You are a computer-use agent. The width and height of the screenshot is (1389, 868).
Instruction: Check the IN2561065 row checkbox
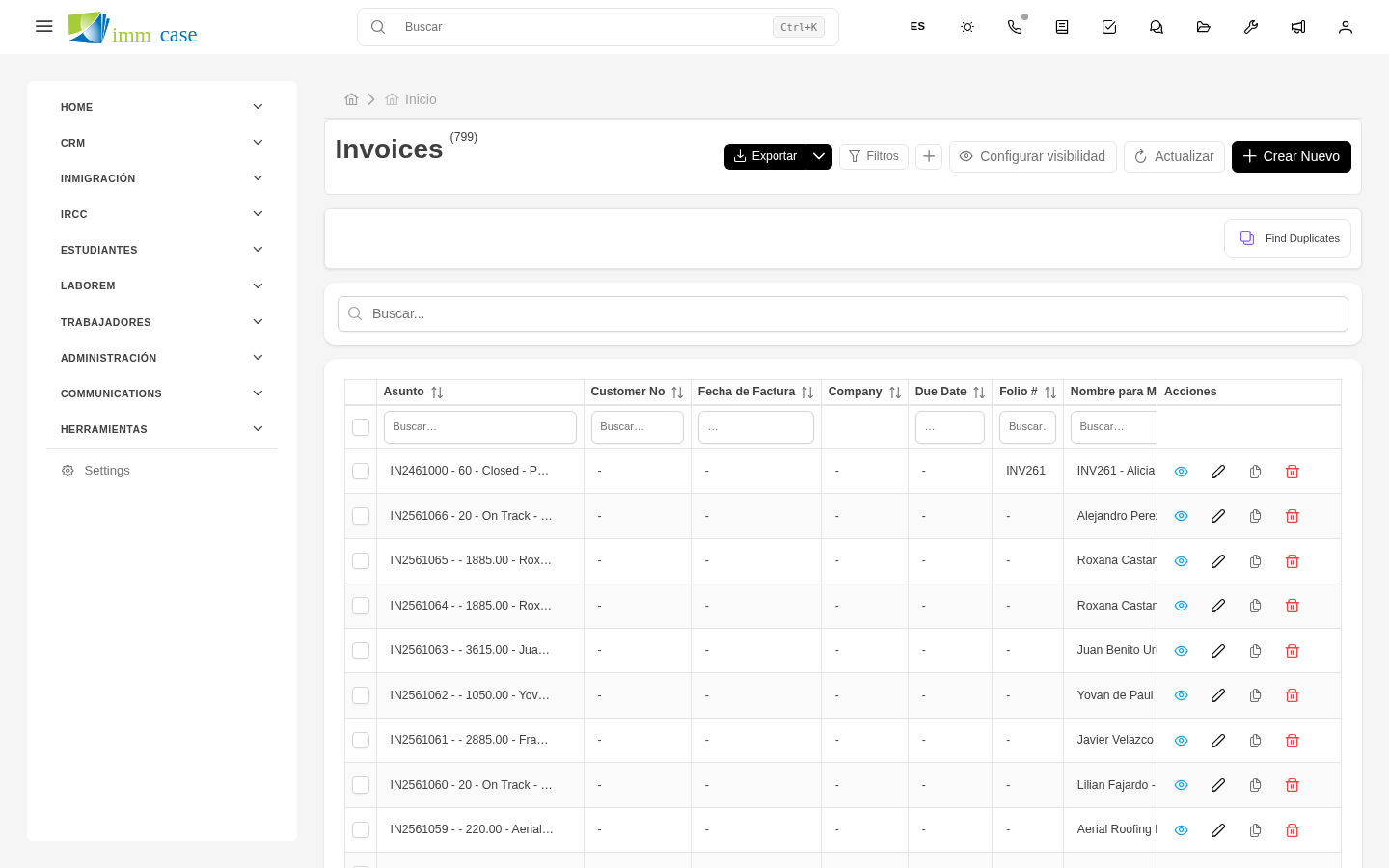point(361,561)
